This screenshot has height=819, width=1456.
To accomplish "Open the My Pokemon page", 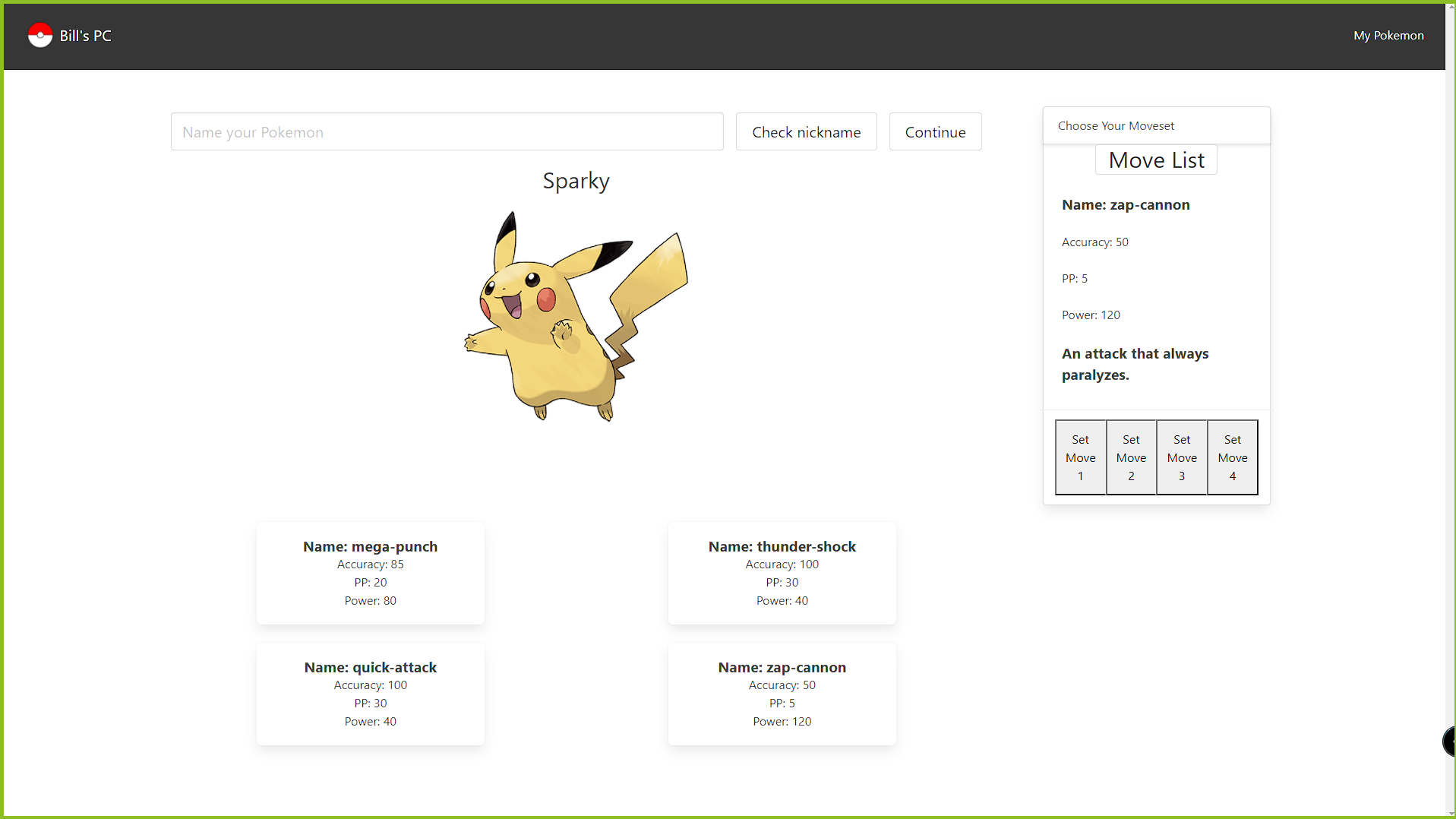I will (1388, 35).
